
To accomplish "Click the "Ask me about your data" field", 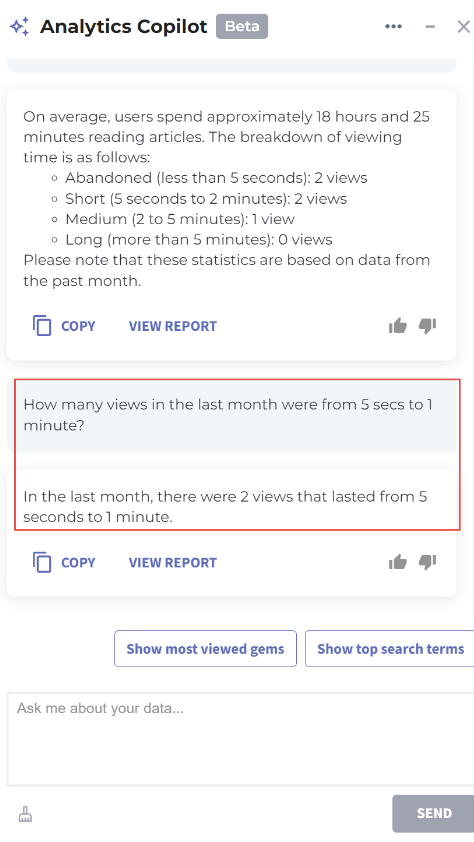I will point(240,739).
